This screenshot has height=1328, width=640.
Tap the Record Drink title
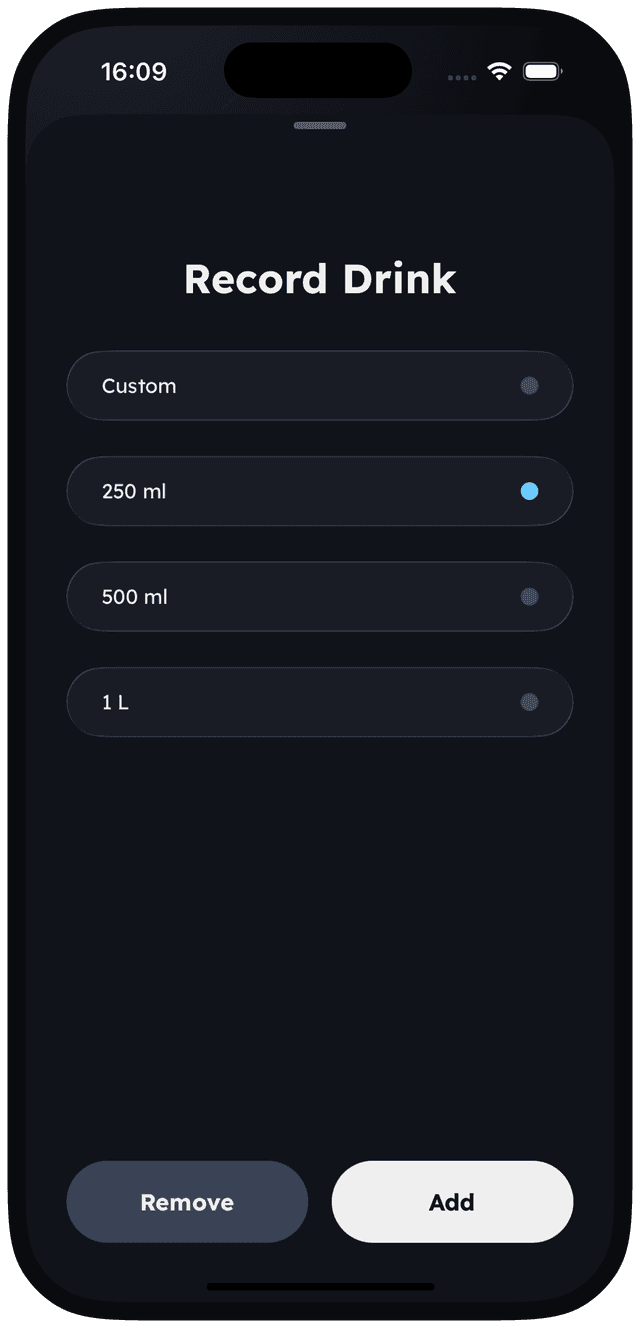pos(320,279)
